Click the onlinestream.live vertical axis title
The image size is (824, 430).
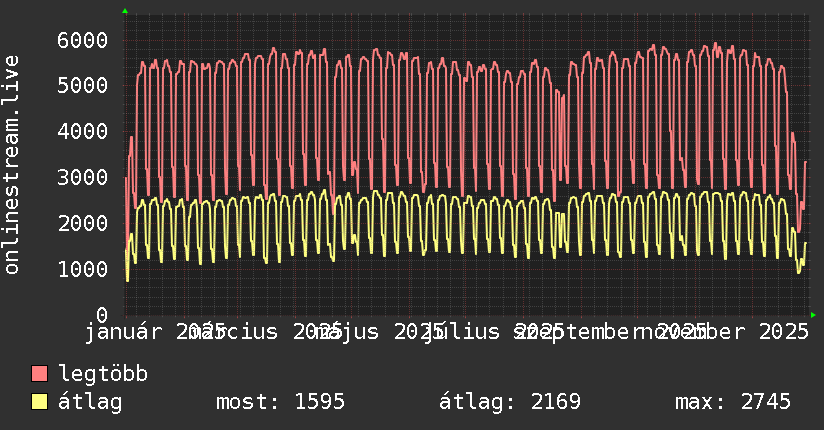(11, 165)
